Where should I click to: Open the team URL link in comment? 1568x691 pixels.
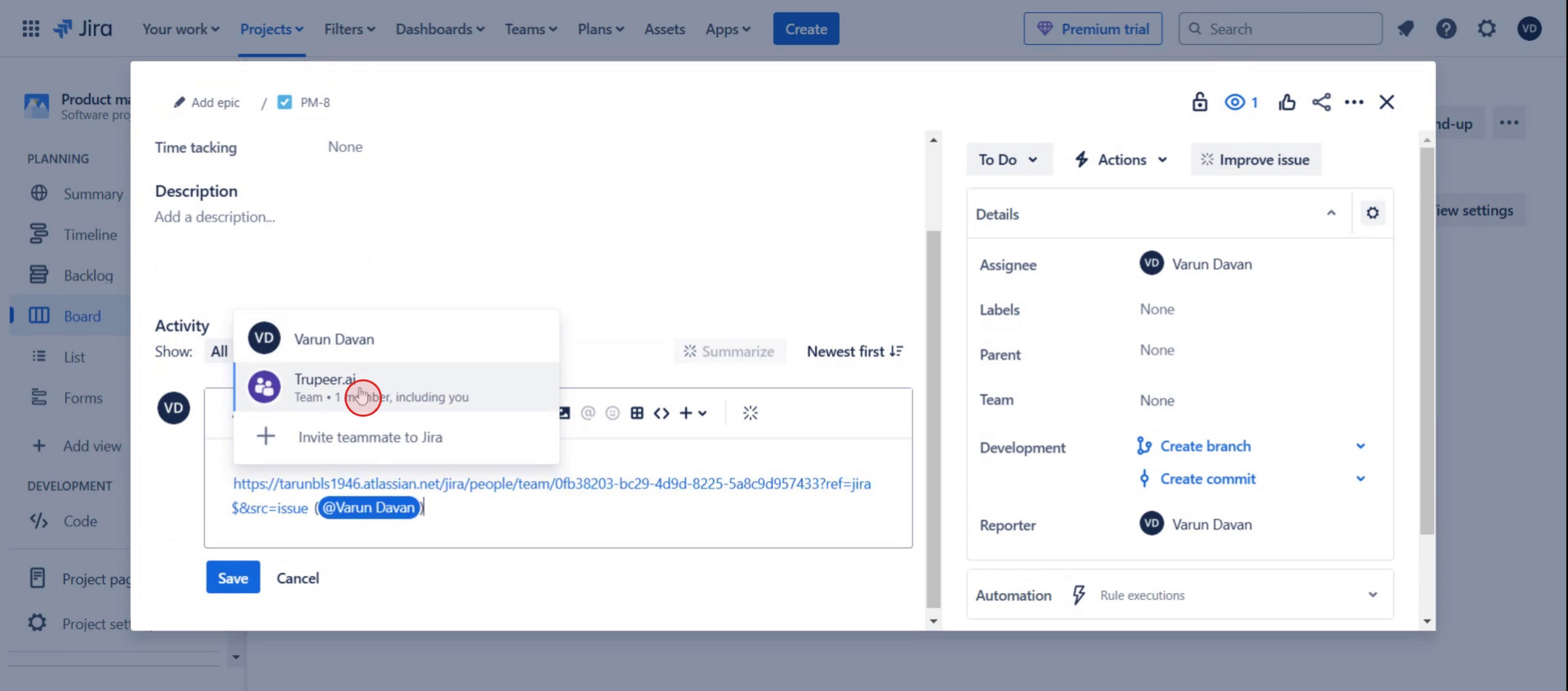(552, 483)
